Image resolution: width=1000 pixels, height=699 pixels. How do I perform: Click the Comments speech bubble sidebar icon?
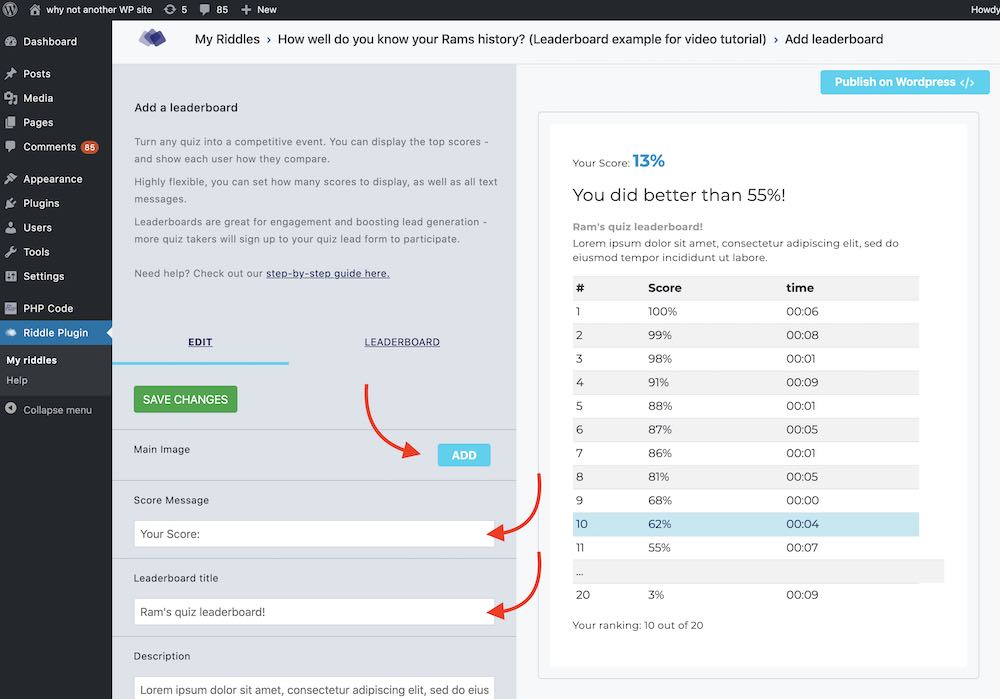pyautogui.click(x=11, y=147)
